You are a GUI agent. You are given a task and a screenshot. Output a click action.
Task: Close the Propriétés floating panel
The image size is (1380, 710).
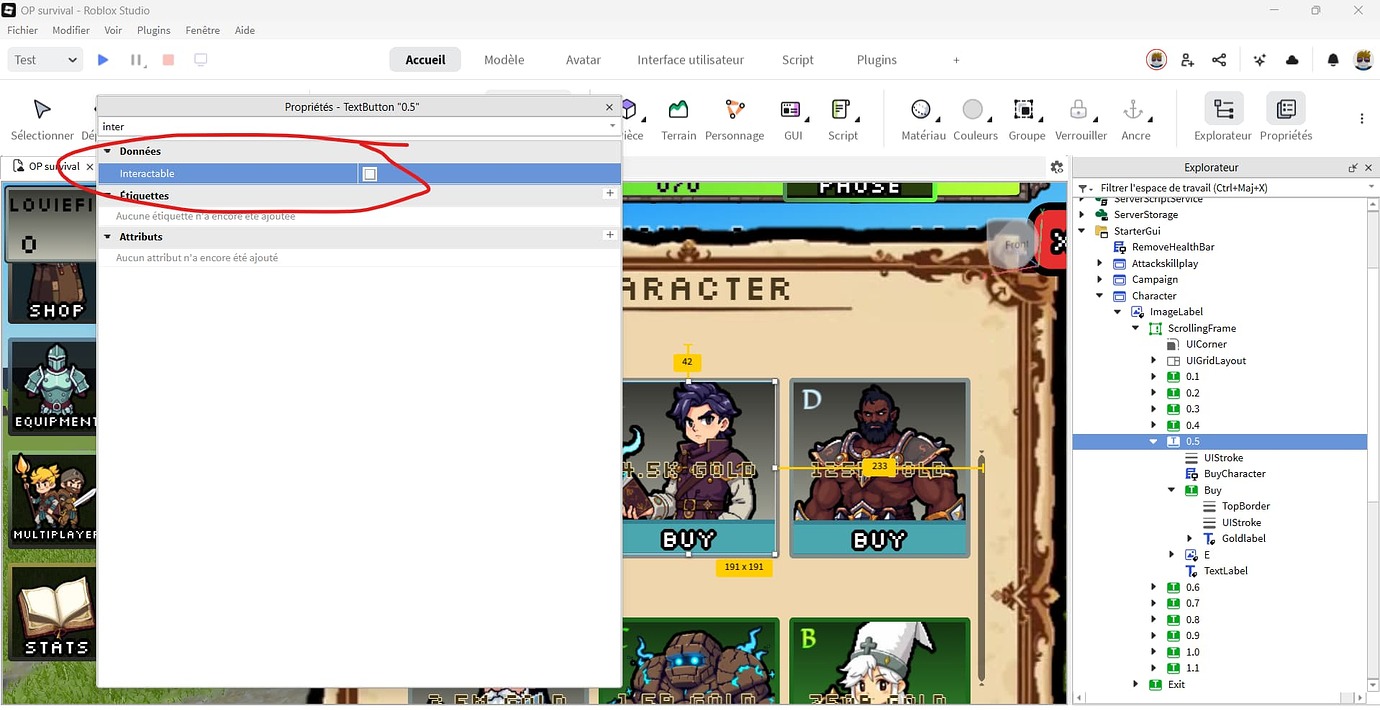click(x=609, y=107)
